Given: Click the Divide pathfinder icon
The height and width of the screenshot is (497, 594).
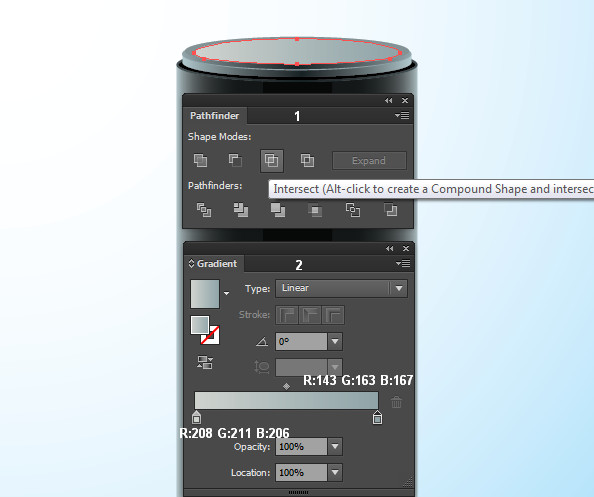Looking at the screenshot, I should tap(204, 210).
